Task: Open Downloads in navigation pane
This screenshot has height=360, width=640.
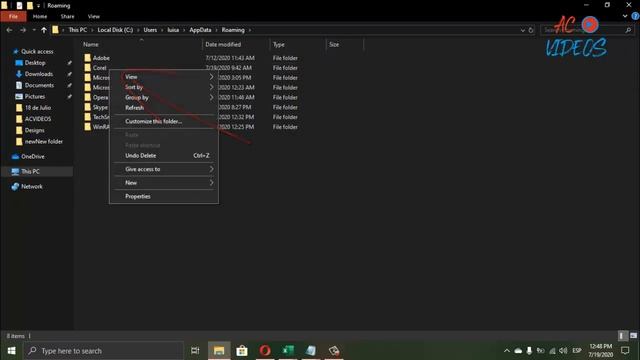Action: tap(39, 74)
